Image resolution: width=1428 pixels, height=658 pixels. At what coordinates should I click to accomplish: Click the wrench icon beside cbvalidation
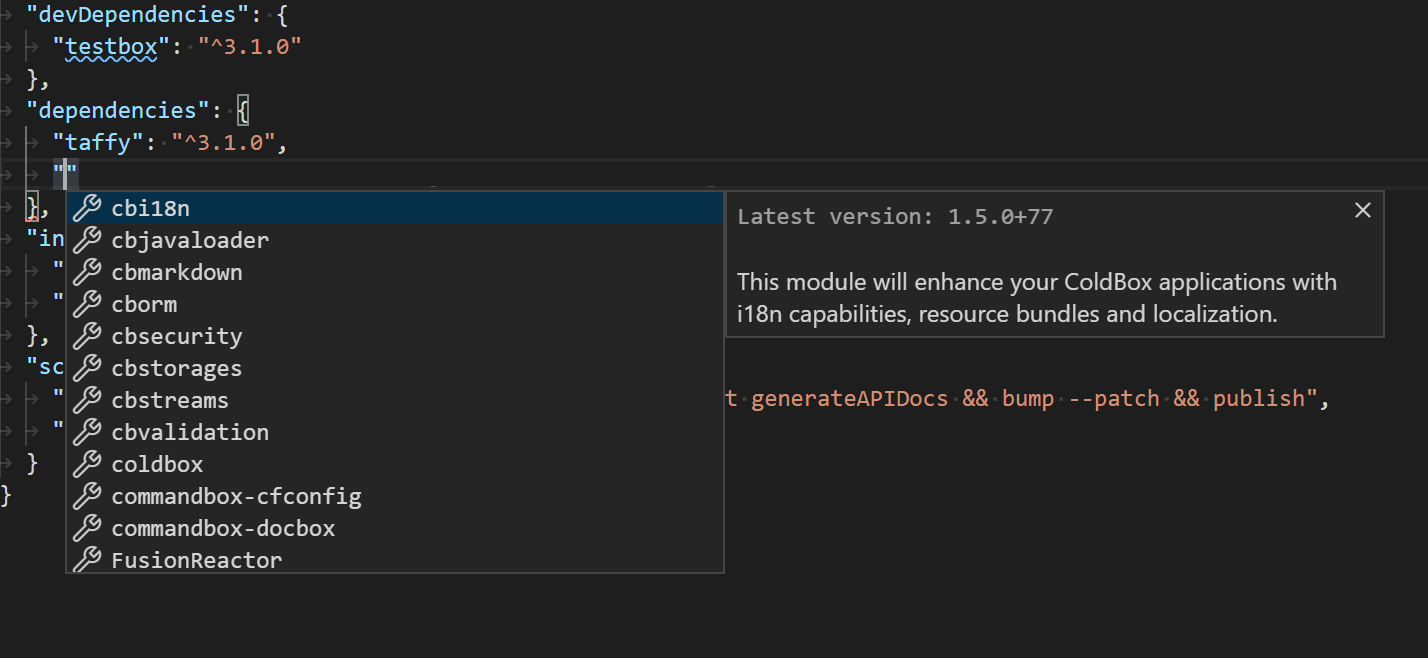tap(88, 432)
